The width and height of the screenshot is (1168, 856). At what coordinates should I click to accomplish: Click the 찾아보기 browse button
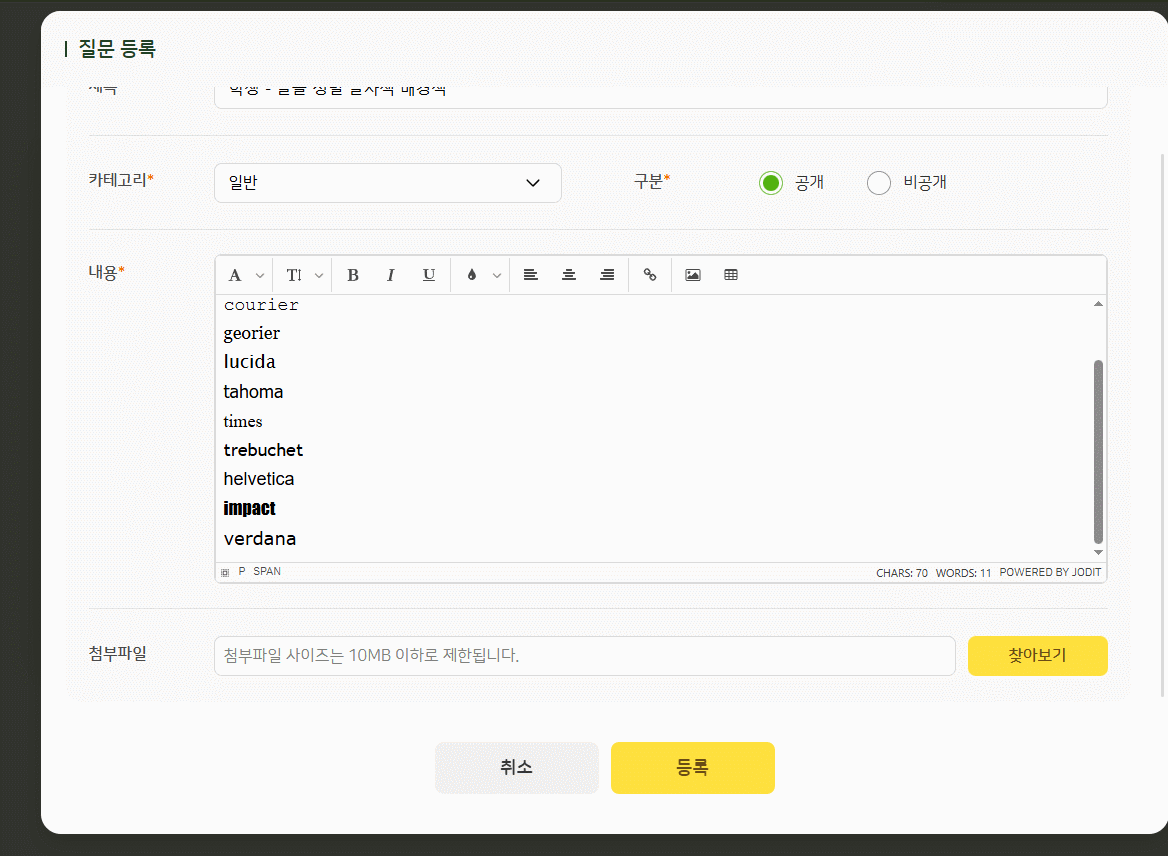click(1037, 656)
